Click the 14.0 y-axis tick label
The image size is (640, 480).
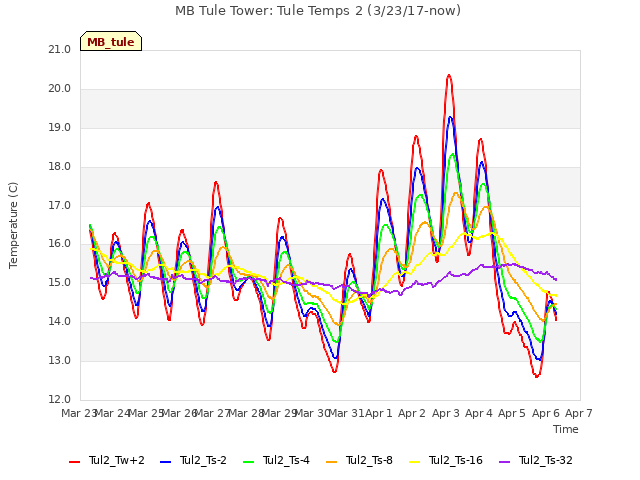[60, 322]
